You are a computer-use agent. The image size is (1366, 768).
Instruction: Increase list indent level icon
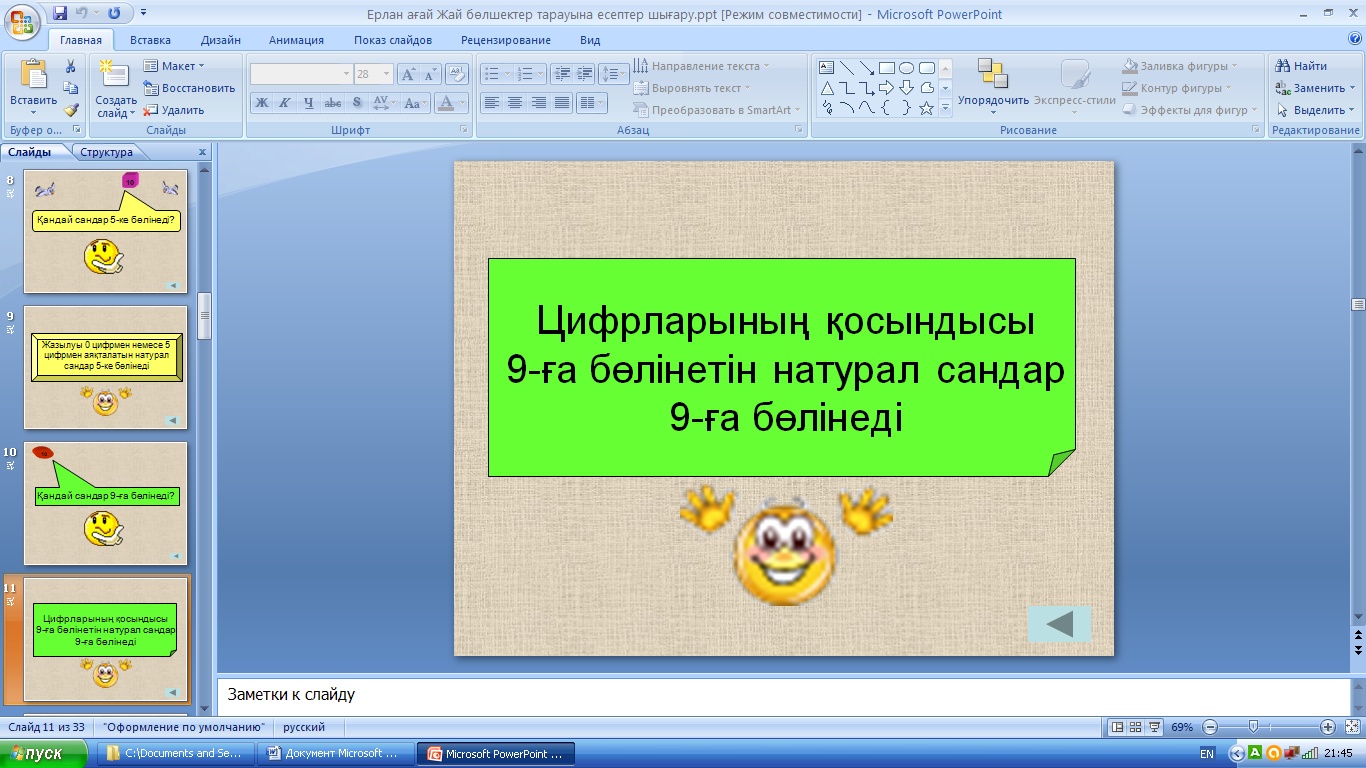pos(584,74)
